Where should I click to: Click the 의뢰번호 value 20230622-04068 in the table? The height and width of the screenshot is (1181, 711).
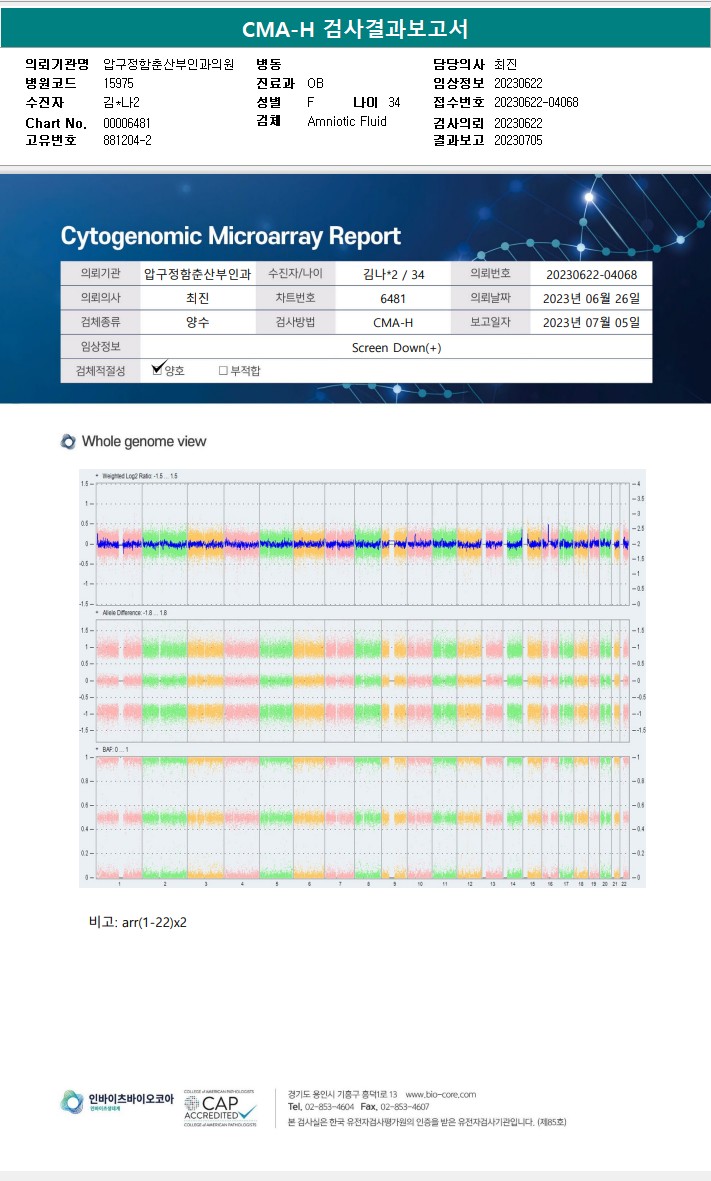pyautogui.click(x=590, y=274)
